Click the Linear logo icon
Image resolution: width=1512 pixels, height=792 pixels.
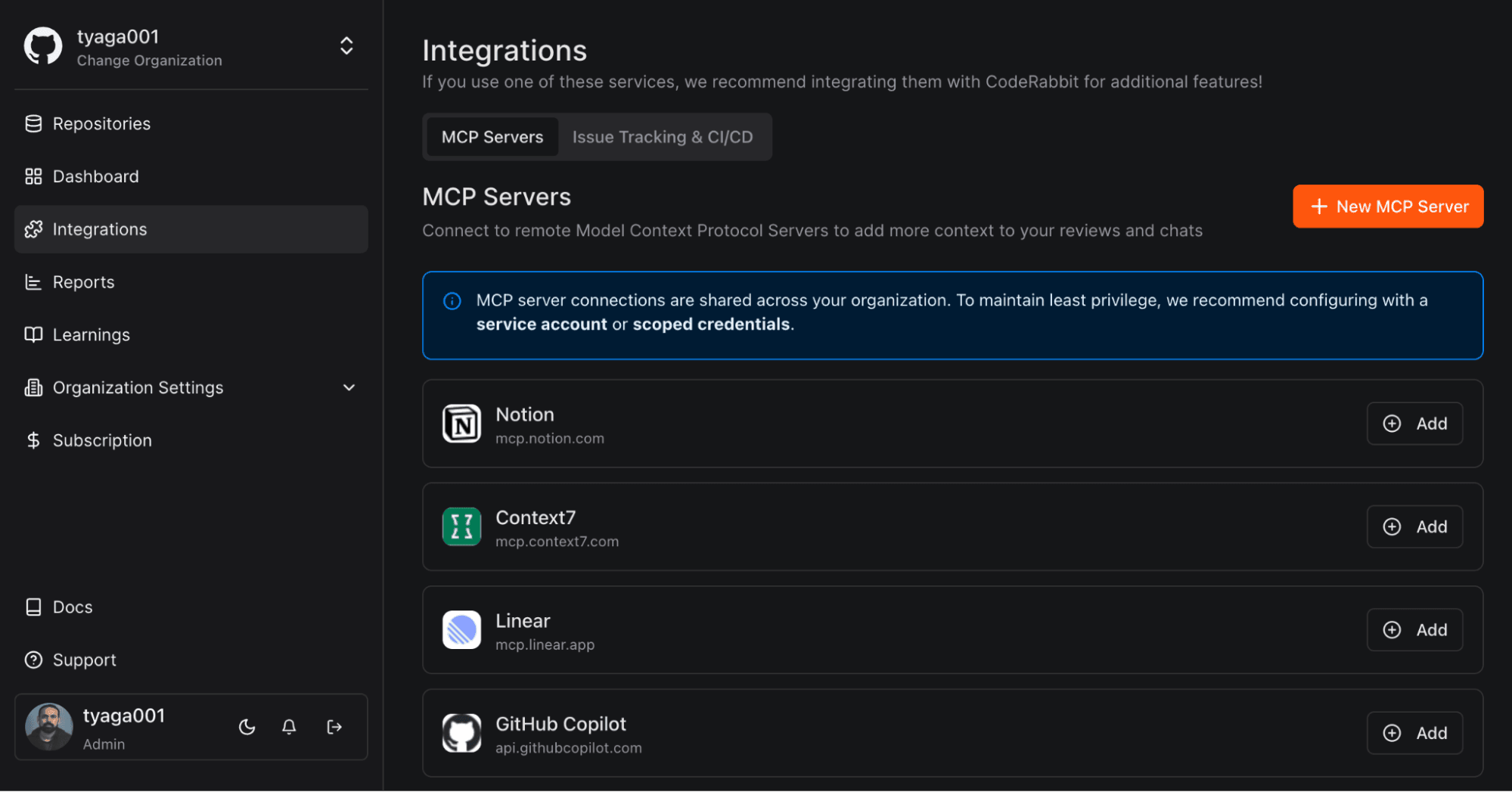[x=461, y=629]
